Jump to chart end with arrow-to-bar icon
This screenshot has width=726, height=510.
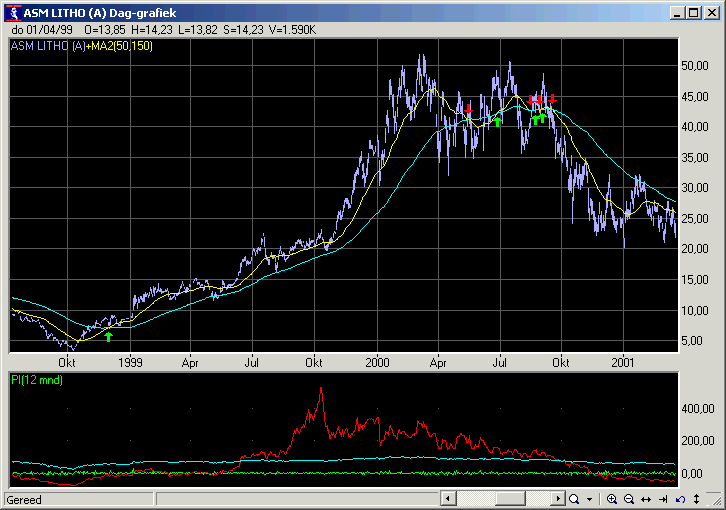663,499
